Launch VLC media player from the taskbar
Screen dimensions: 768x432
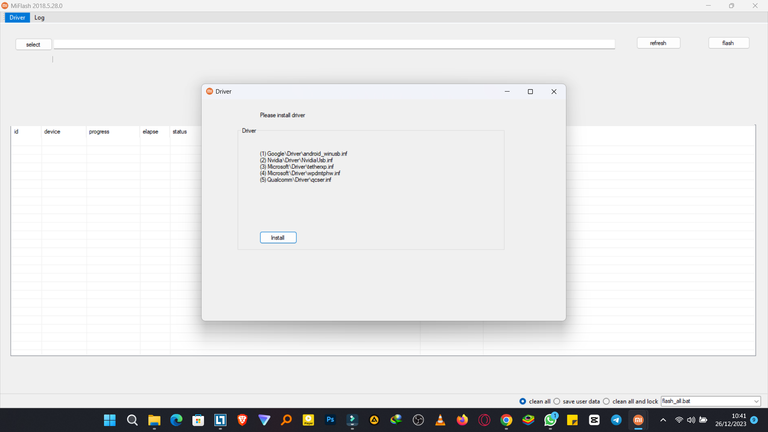(440, 420)
